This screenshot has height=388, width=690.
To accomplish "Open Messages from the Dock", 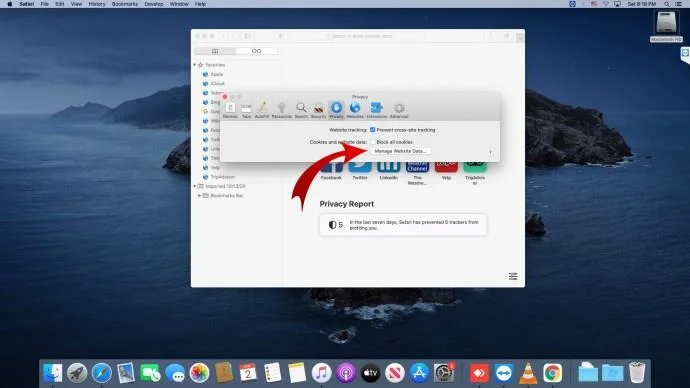I will (x=175, y=373).
